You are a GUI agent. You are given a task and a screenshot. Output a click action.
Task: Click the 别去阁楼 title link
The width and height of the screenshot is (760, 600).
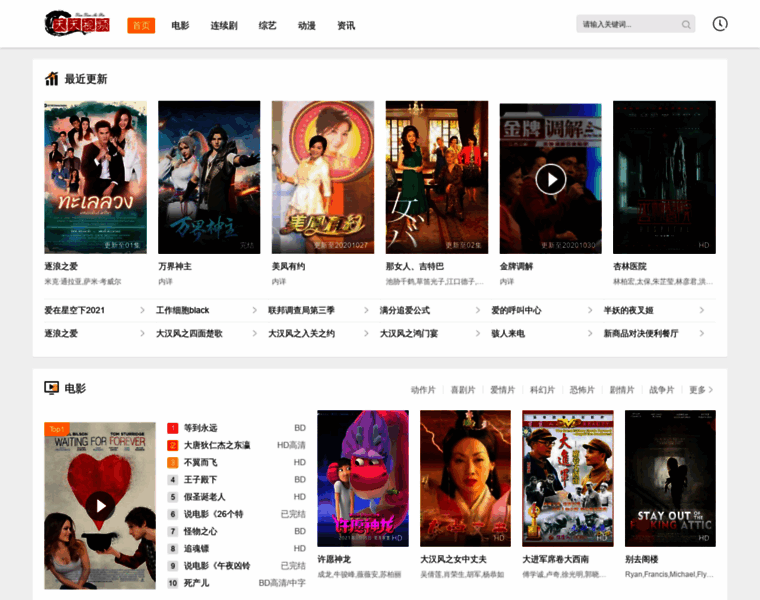(641, 559)
